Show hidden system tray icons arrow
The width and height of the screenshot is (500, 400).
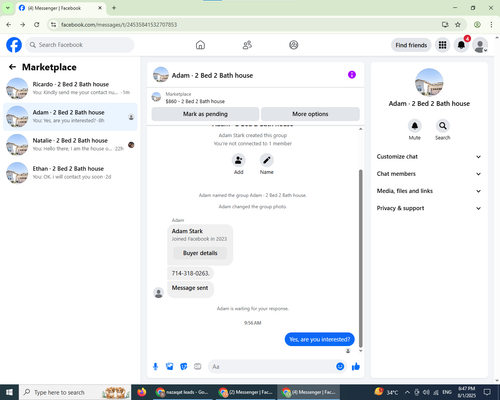(407, 392)
